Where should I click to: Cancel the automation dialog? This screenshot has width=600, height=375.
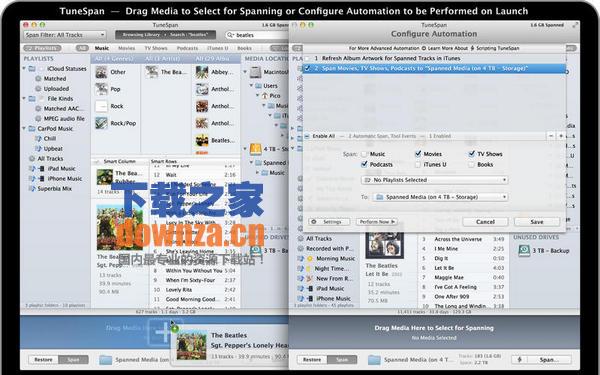tap(485, 222)
